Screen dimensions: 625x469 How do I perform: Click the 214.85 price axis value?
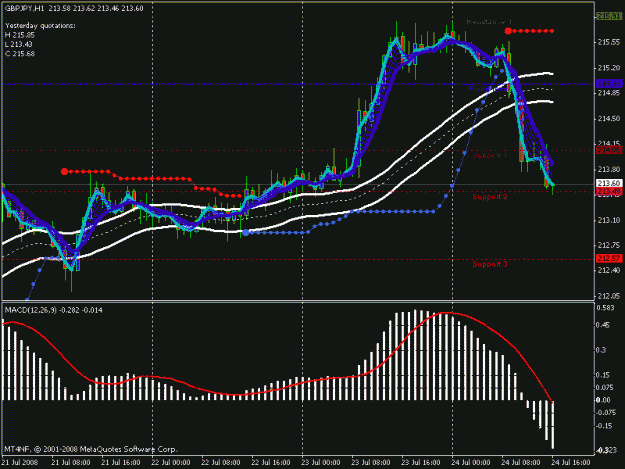click(x=609, y=93)
